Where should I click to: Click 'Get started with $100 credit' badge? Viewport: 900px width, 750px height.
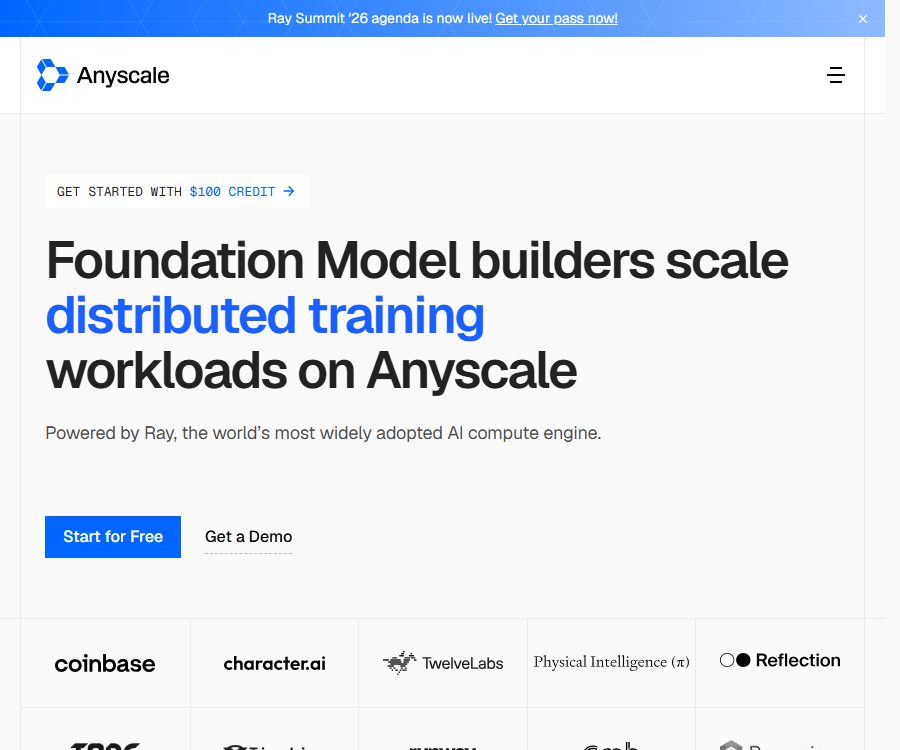click(x=176, y=192)
